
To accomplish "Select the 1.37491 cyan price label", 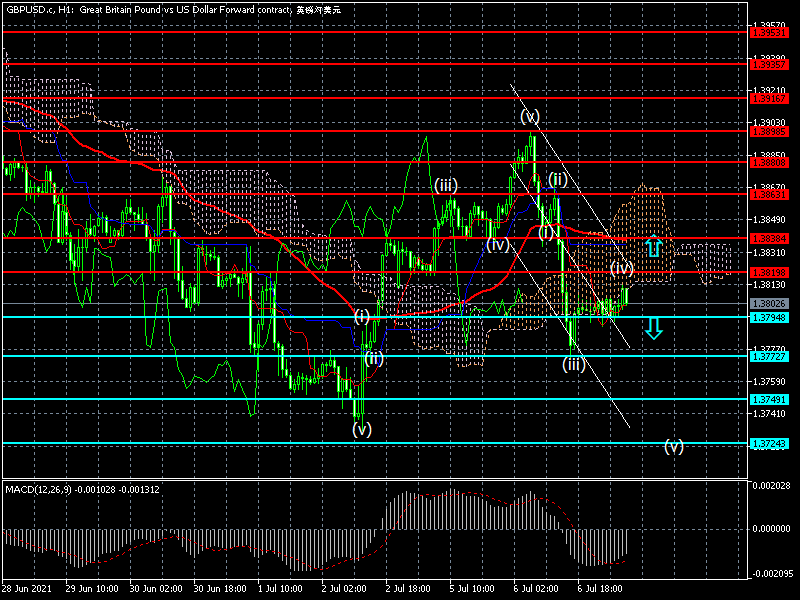I will click(x=768, y=399).
